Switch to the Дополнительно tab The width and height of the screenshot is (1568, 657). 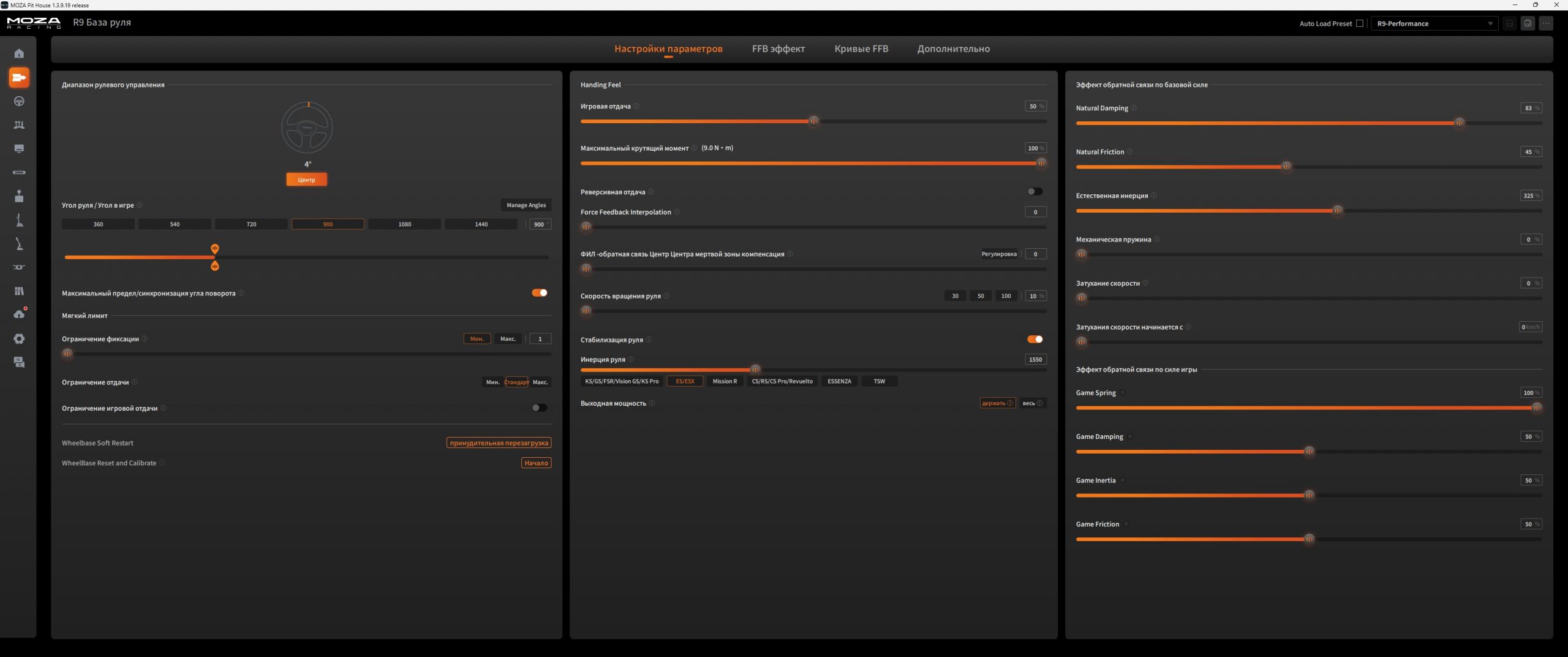(x=954, y=48)
